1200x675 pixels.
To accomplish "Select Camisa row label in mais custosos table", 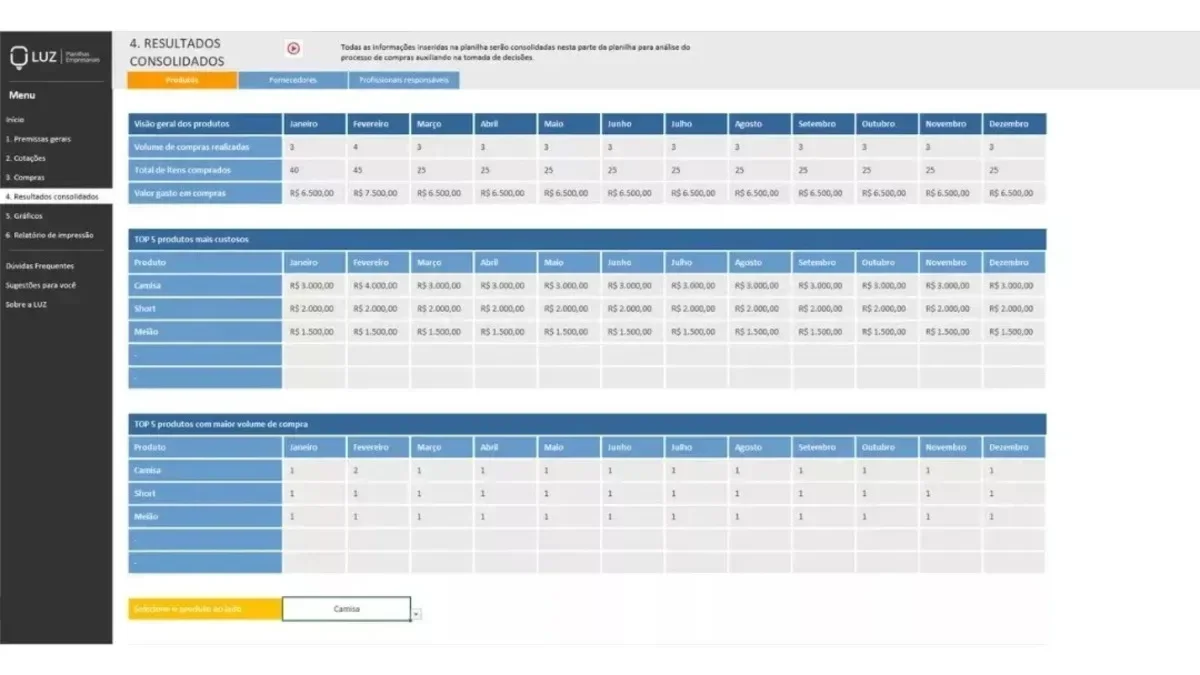I will click(205, 285).
